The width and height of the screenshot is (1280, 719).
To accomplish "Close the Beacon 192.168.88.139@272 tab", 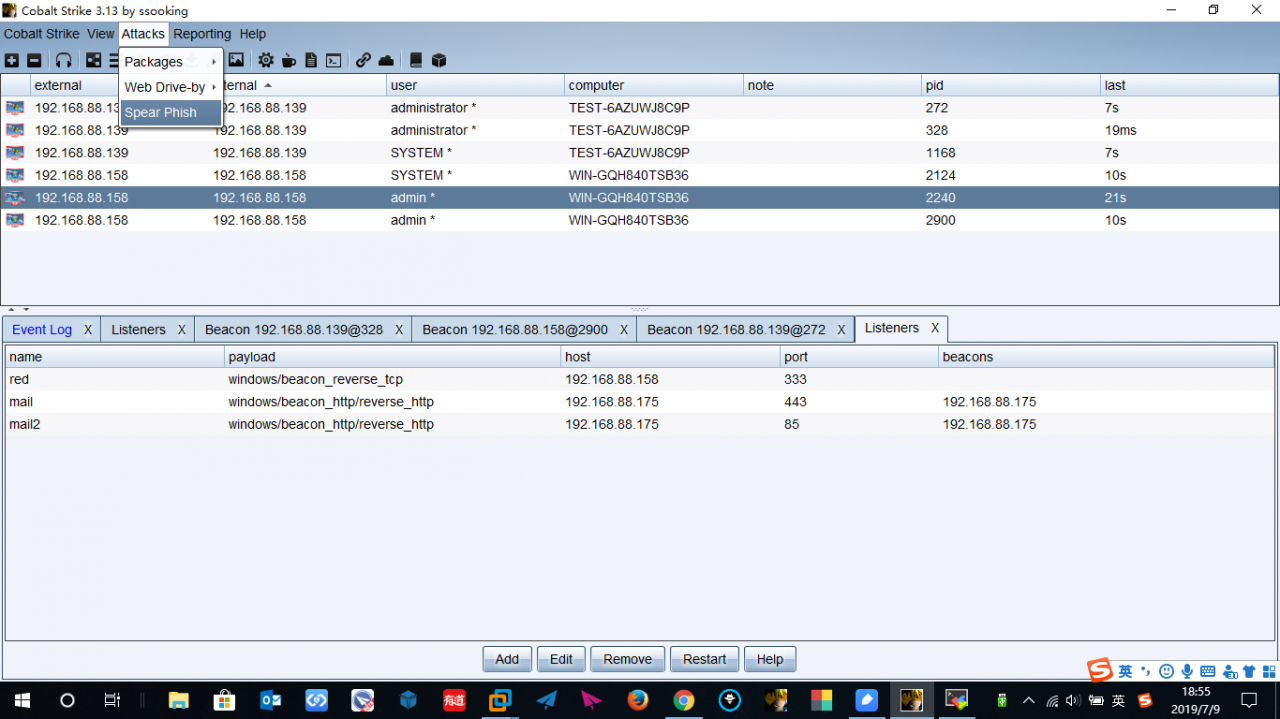I will 841,330.
